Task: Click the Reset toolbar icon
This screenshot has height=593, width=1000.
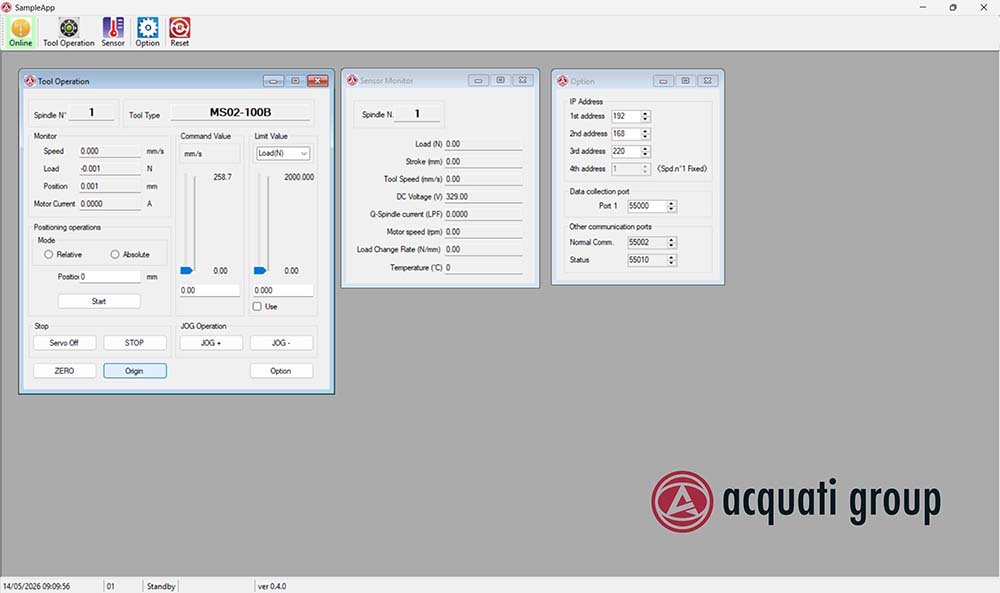Action: pyautogui.click(x=179, y=32)
